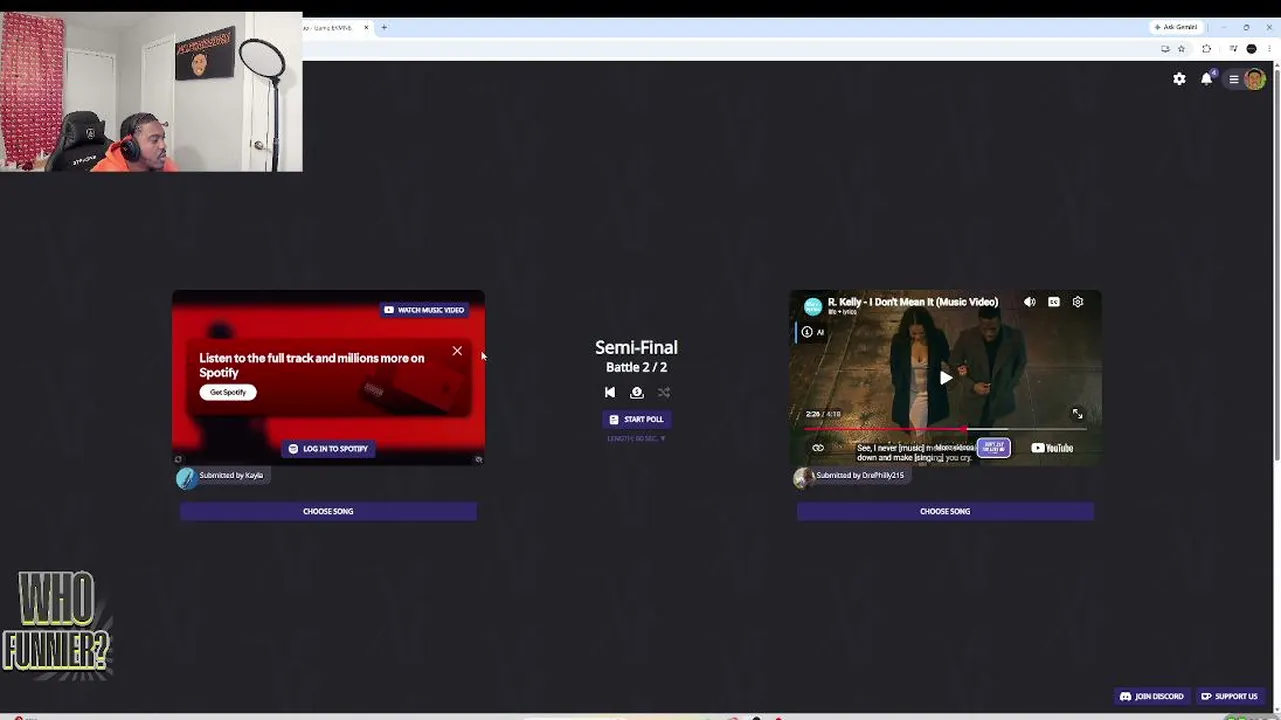Click the Get Spotify button
The height and width of the screenshot is (720, 1281).
(228, 392)
